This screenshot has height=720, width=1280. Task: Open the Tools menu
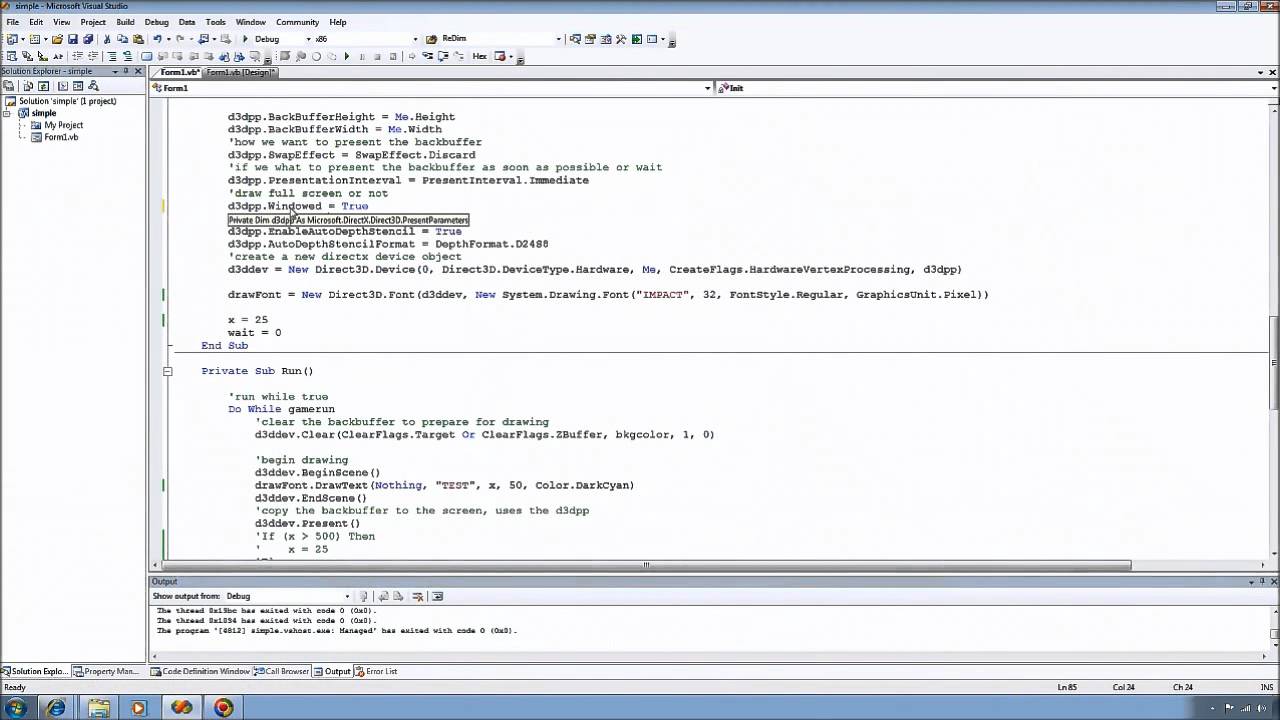[x=215, y=22]
